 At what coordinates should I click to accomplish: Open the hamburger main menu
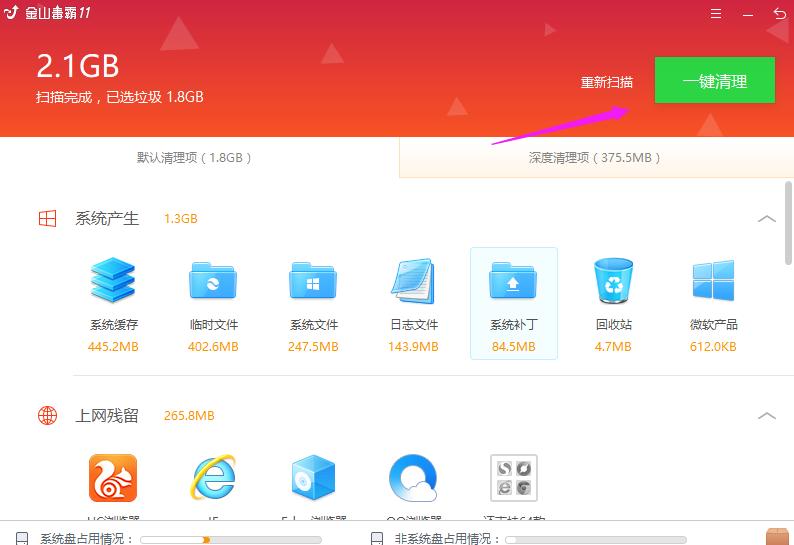coord(716,14)
